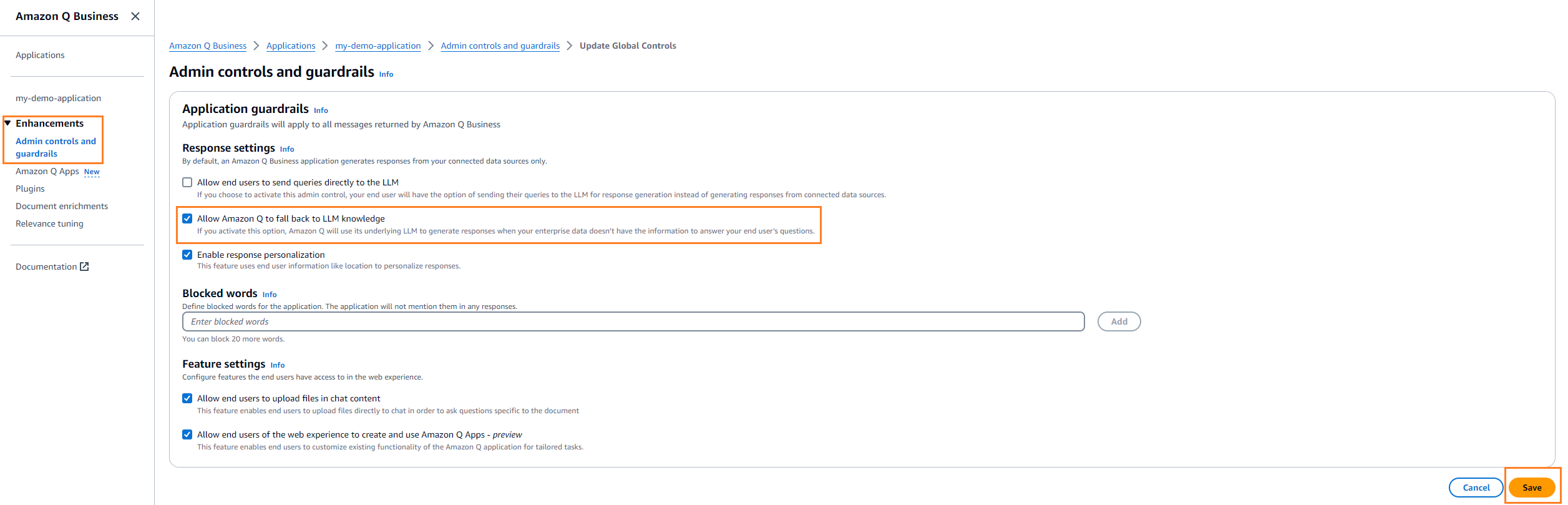Select Admin controls and guardrails sidebar item
Screen dimensions: 1568x505
[x=56, y=147]
